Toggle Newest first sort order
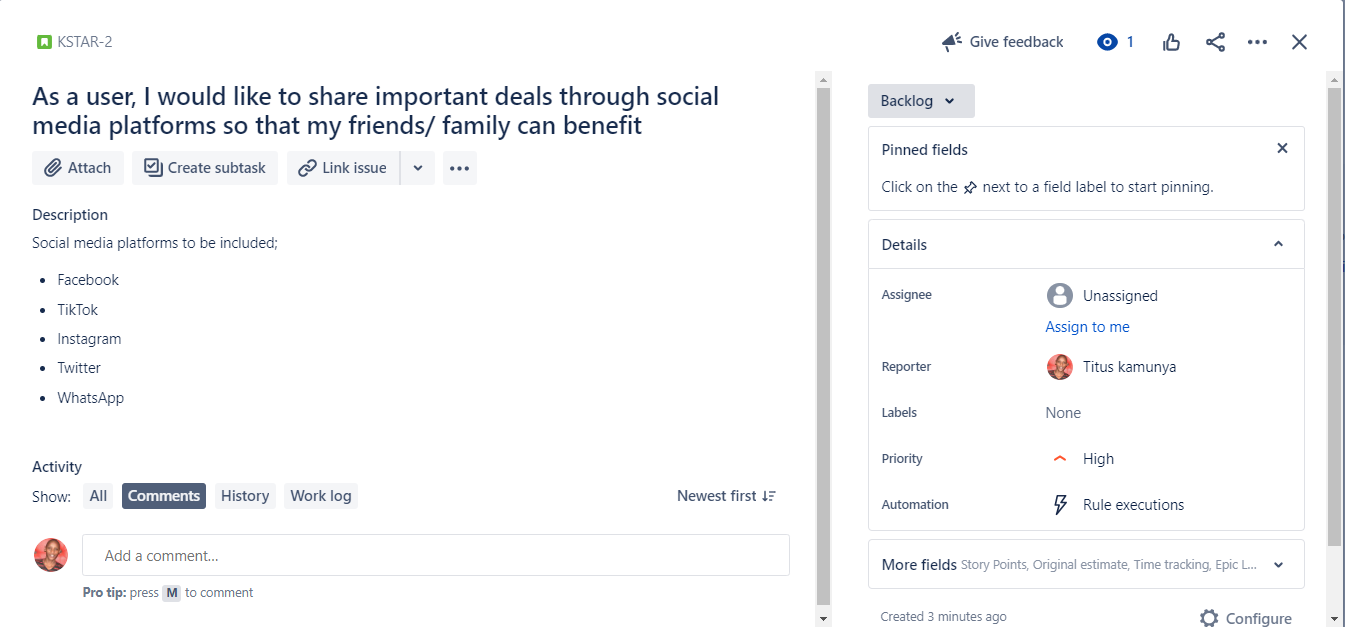This screenshot has height=627, width=1345. click(x=726, y=496)
